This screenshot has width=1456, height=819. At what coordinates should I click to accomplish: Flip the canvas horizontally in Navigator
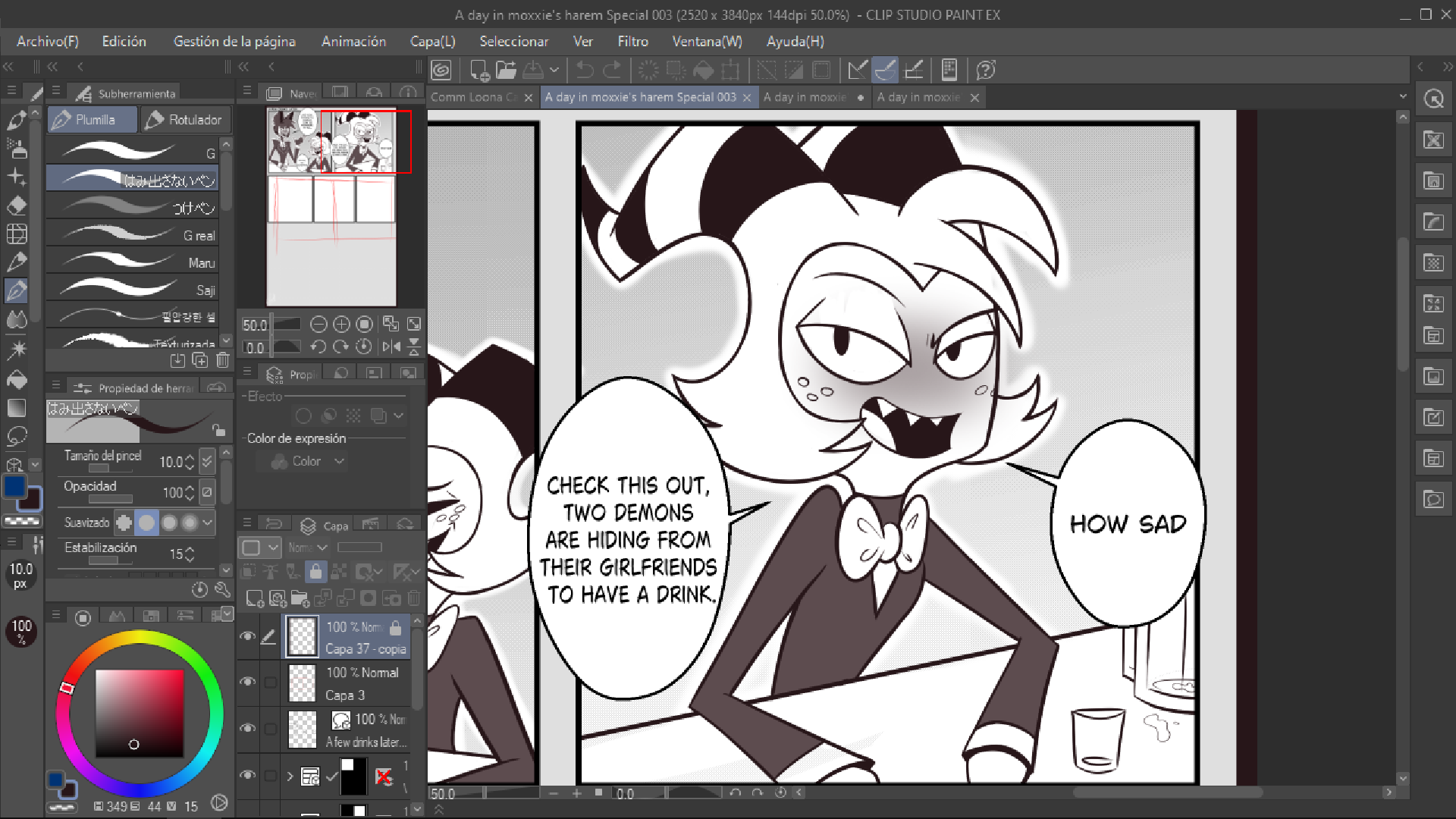click(x=391, y=347)
